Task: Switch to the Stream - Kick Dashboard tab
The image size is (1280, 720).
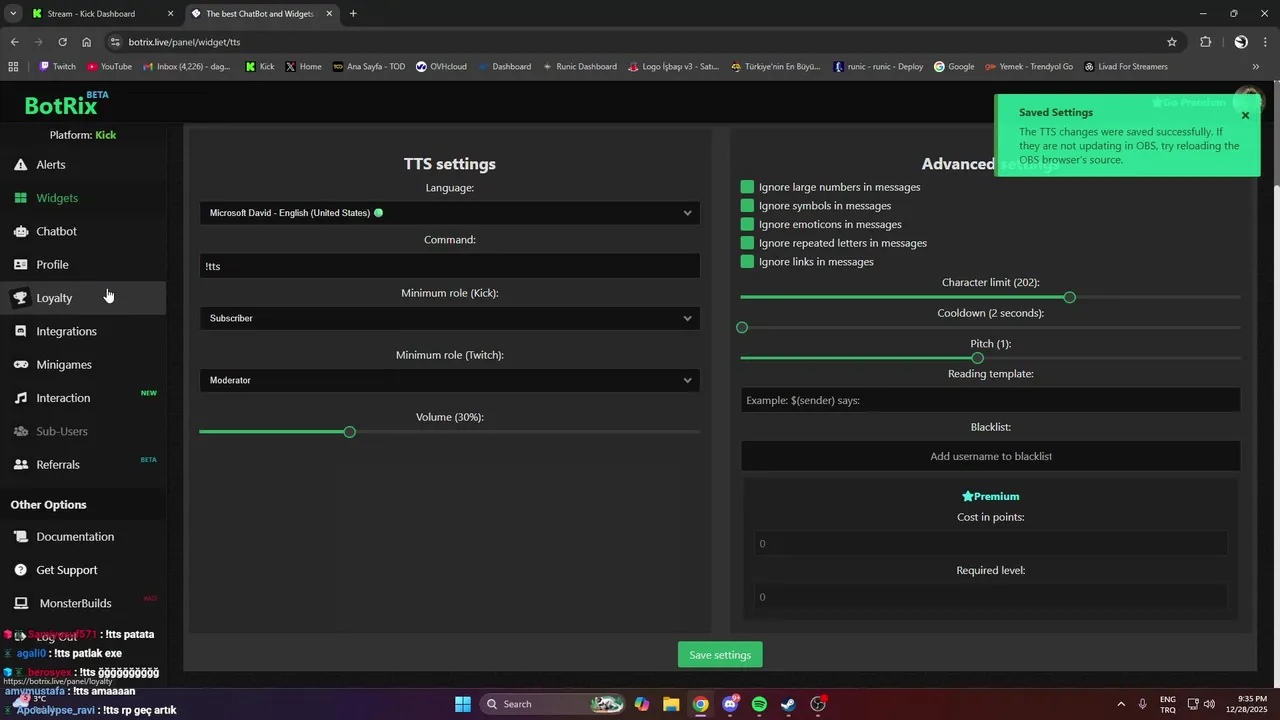Action: pos(103,14)
